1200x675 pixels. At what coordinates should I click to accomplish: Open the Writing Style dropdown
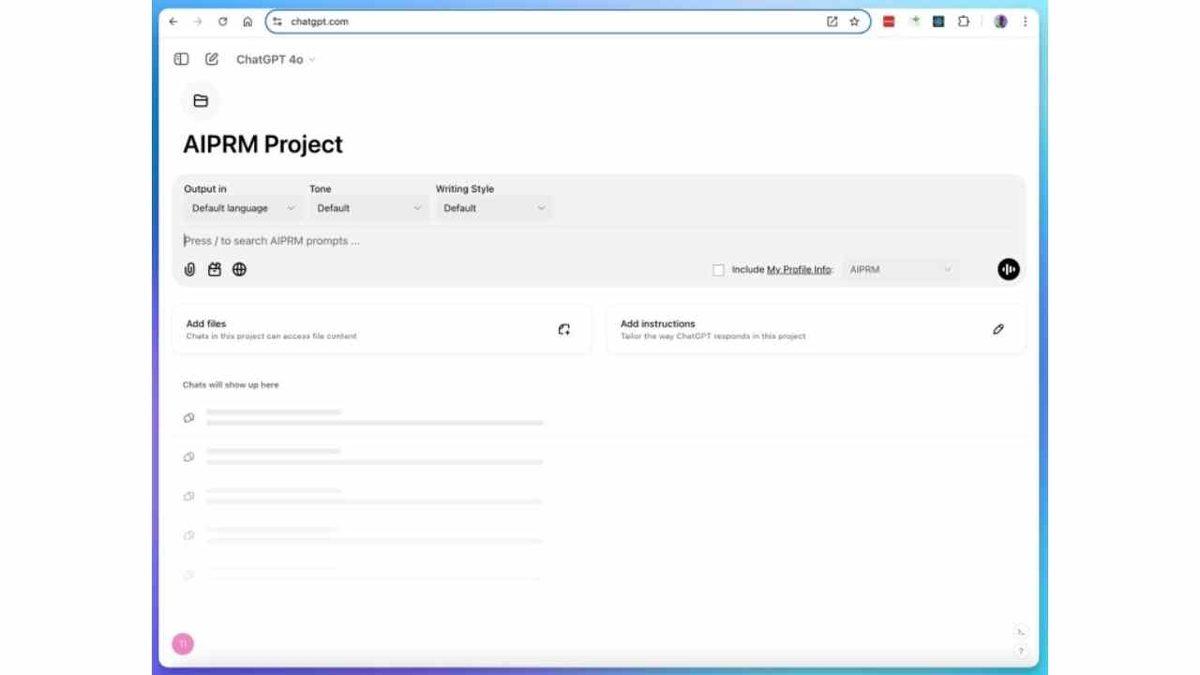[494, 208]
